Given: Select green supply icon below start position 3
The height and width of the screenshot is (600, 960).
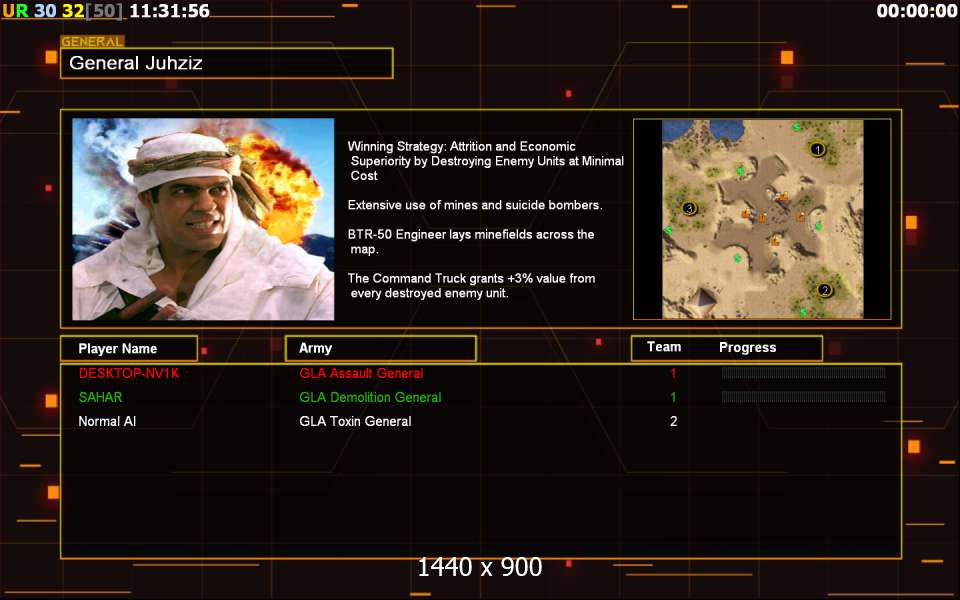Looking at the screenshot, I should (668, 230).
